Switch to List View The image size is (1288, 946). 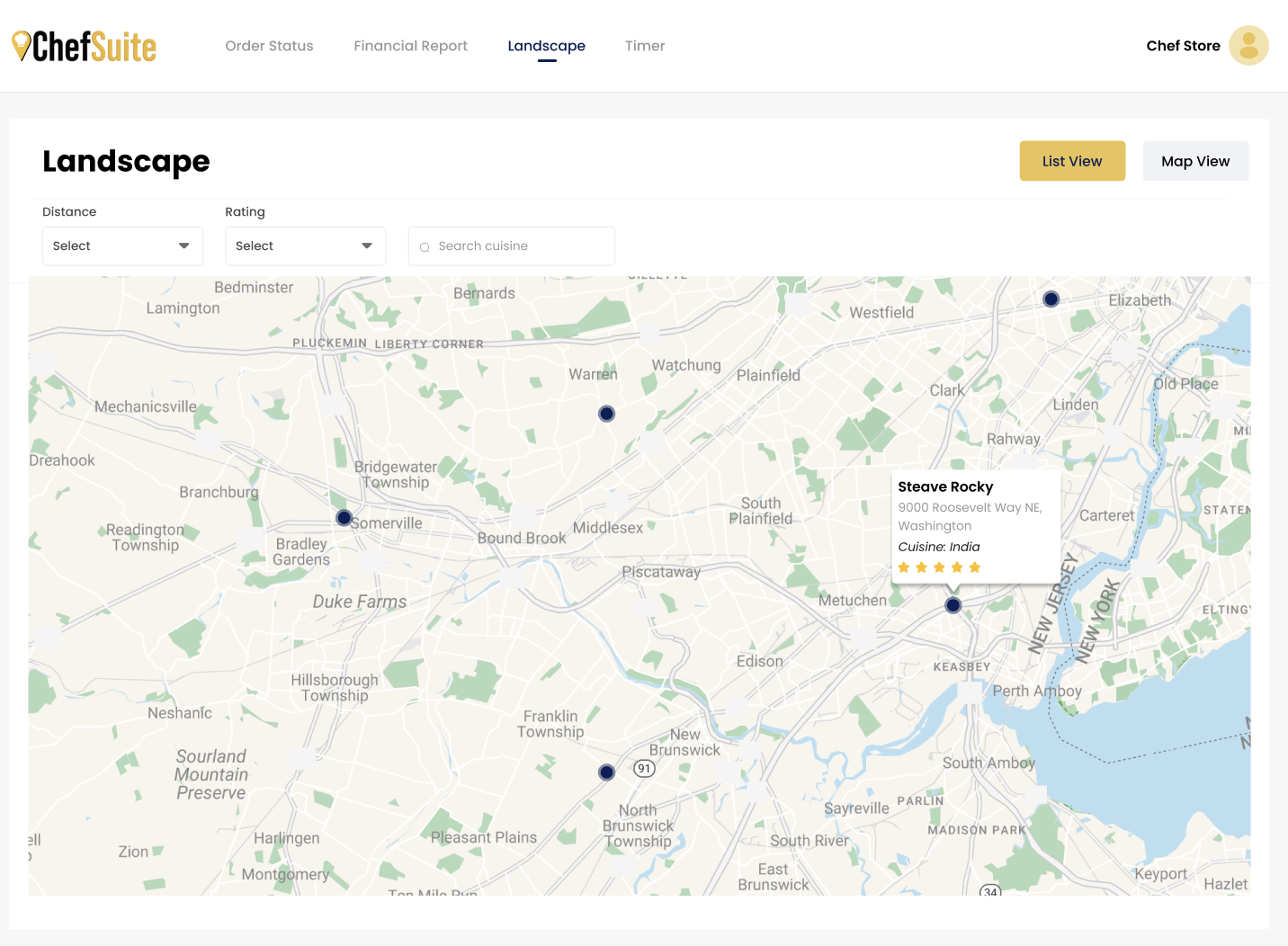[x=1072, y=161]
